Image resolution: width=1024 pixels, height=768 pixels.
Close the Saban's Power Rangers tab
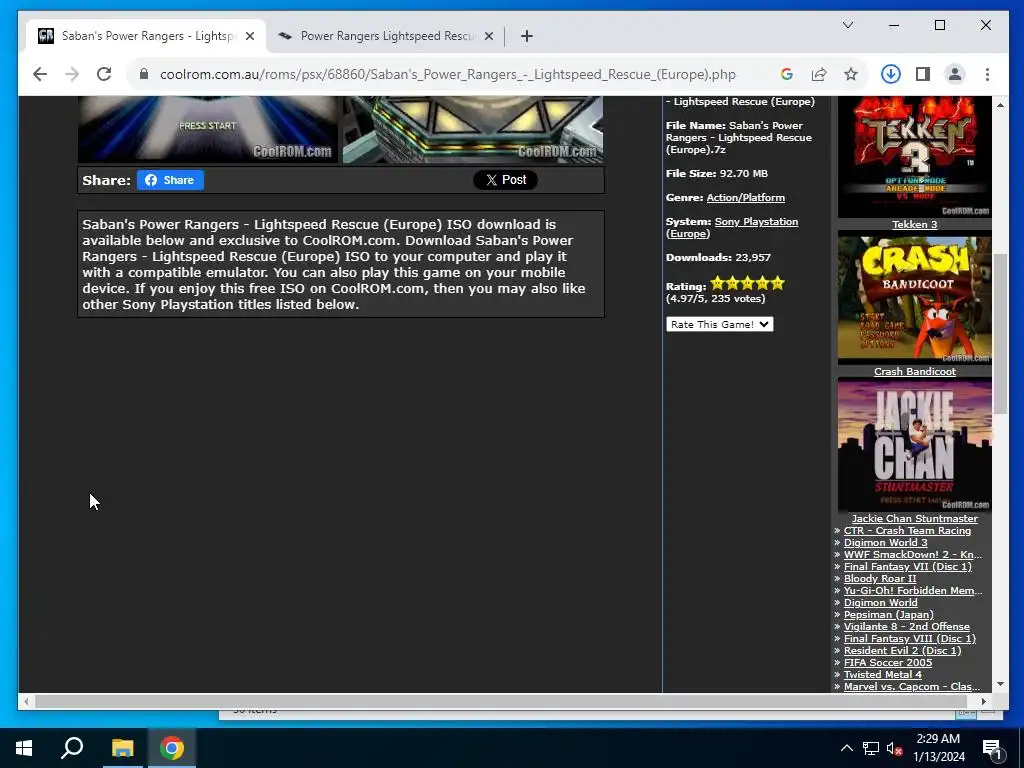(250, 37)
